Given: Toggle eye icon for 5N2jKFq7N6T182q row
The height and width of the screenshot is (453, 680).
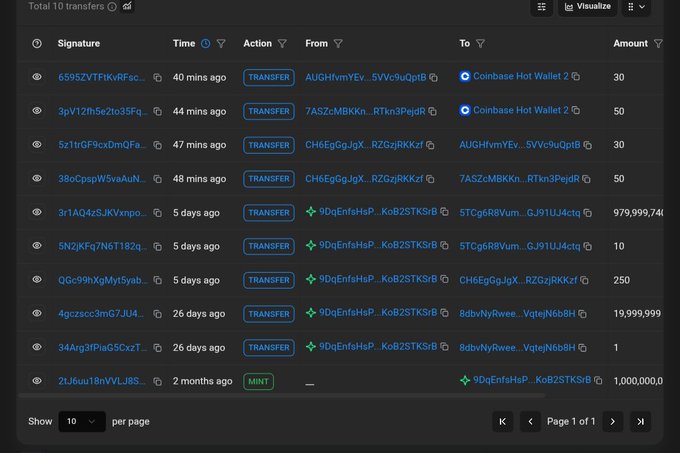Looking at the screenshot, I should point(37,245).
